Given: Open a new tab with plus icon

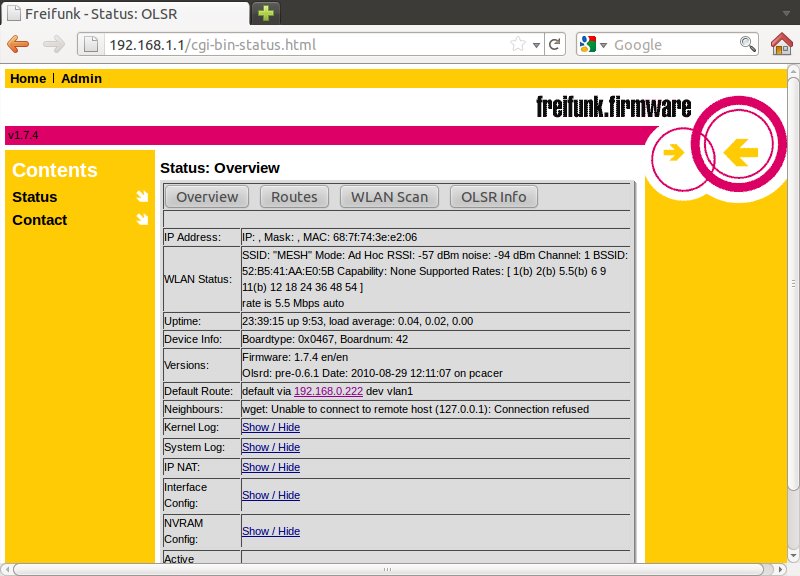Looking at the screenshot, I should pos(266,13).
